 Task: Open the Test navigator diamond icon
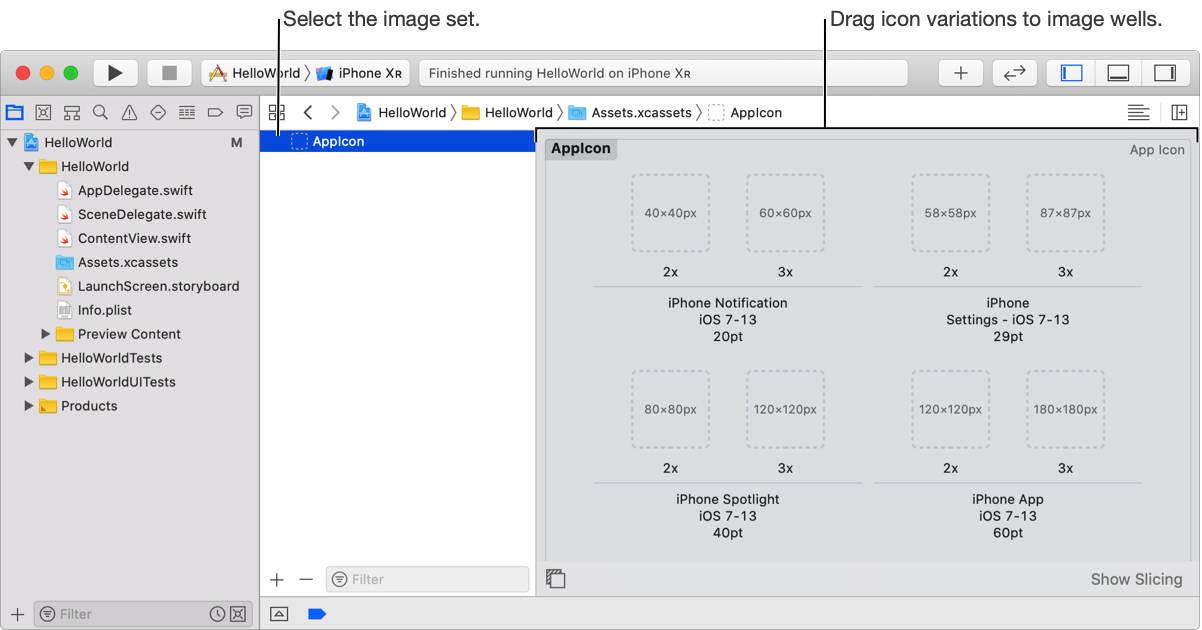158,112
